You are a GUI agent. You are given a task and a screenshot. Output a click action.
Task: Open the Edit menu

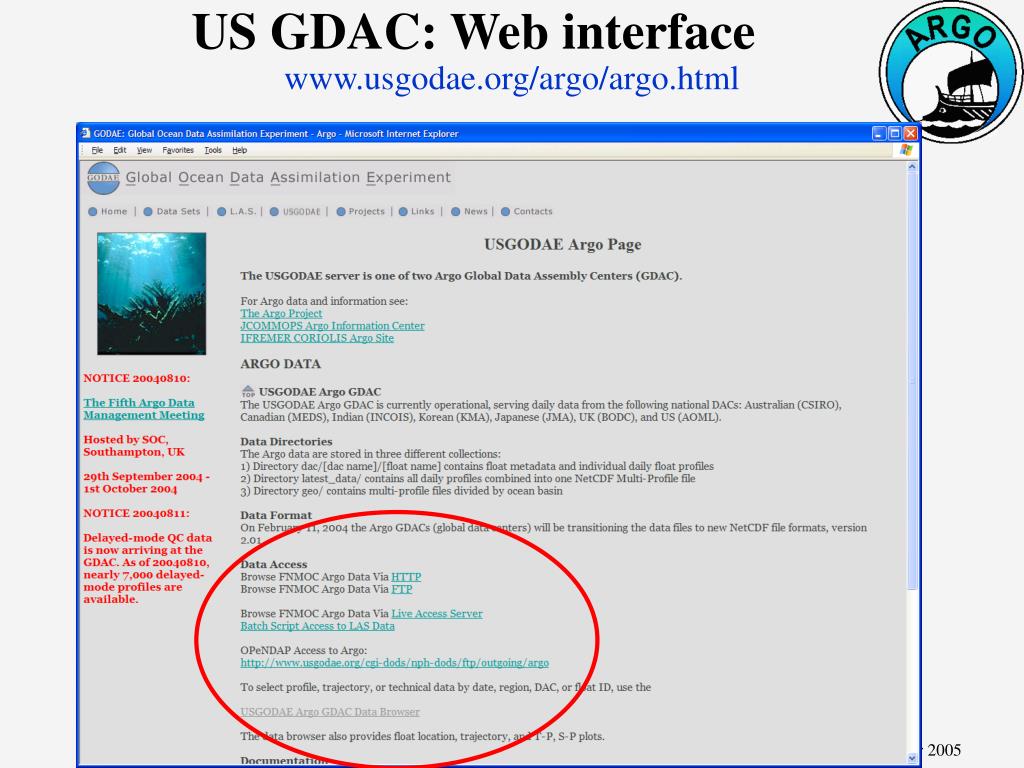[x=120, y=150]
